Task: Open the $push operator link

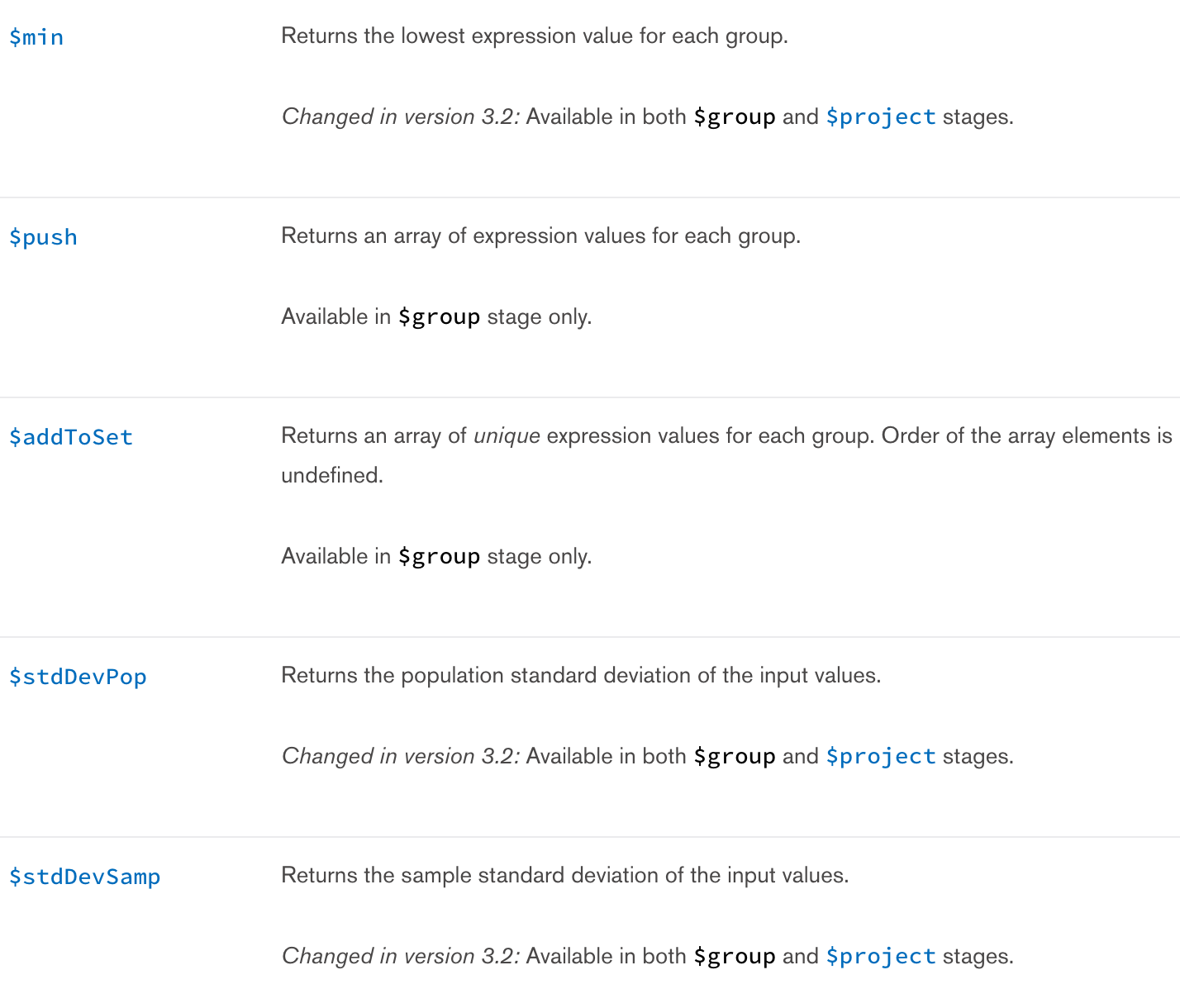Action: coord(43,237)
